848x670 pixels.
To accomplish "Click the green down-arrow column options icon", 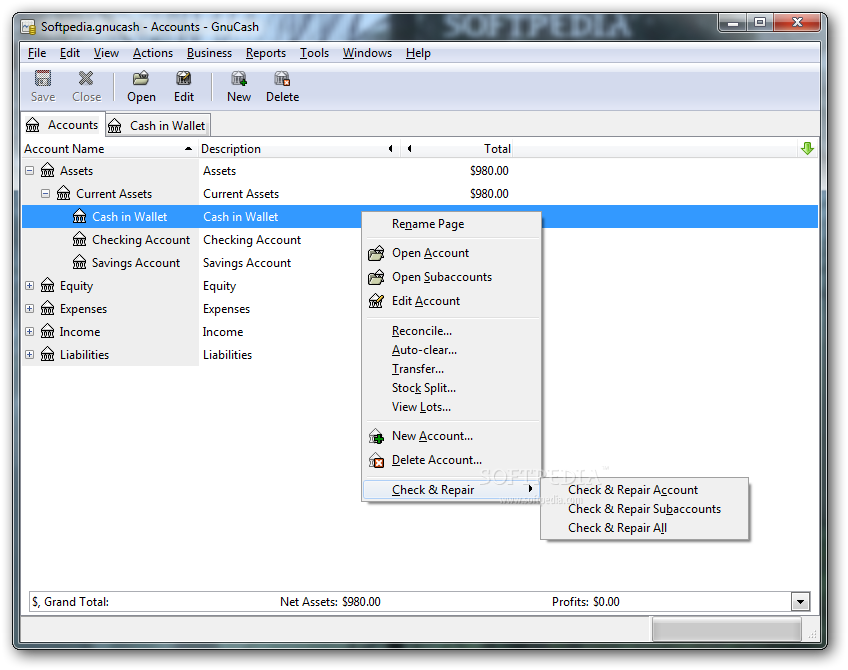I will tap(807, 148).
